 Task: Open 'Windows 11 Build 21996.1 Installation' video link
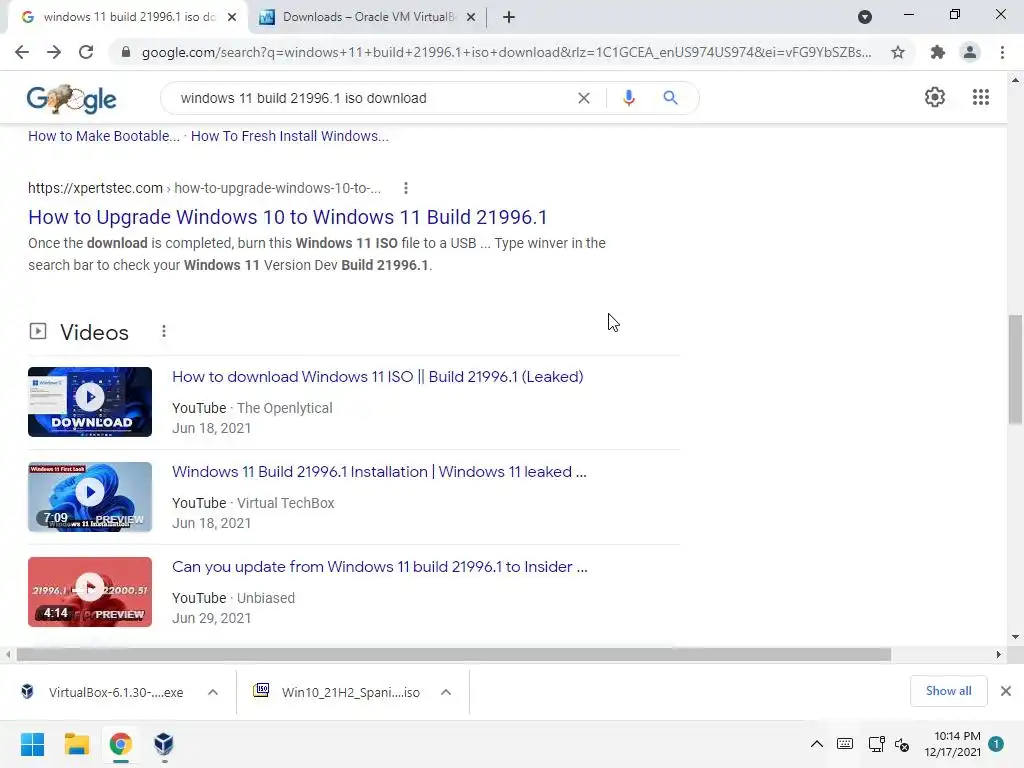click(379, 472)
